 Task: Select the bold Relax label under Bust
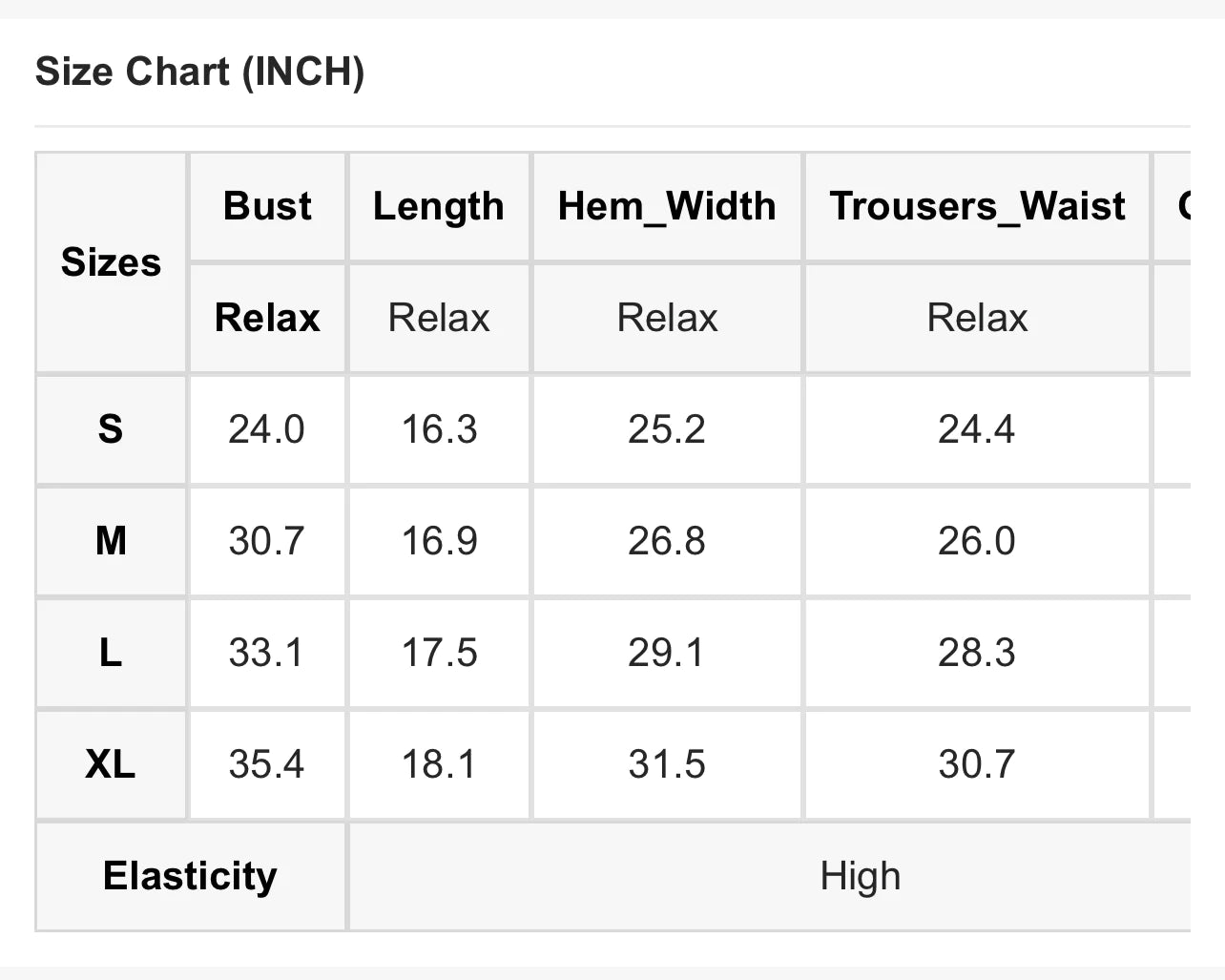(267, 318)
